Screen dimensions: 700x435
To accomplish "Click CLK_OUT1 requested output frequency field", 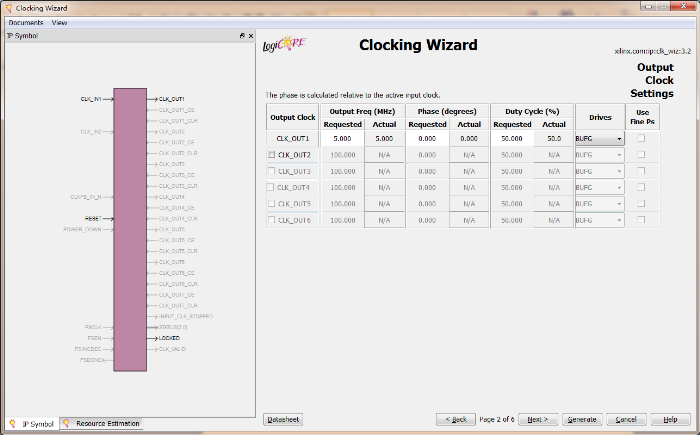I will (x=342, y=139).
